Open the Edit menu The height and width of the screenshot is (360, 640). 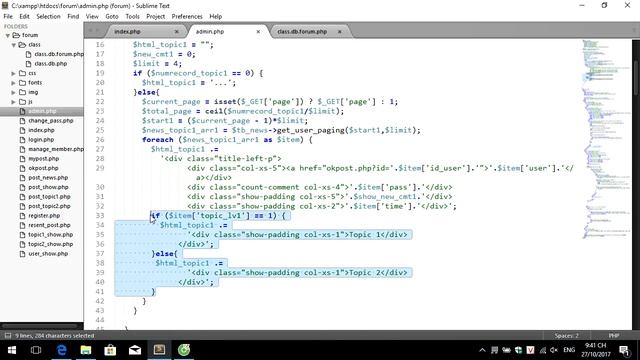pos(24,16)
